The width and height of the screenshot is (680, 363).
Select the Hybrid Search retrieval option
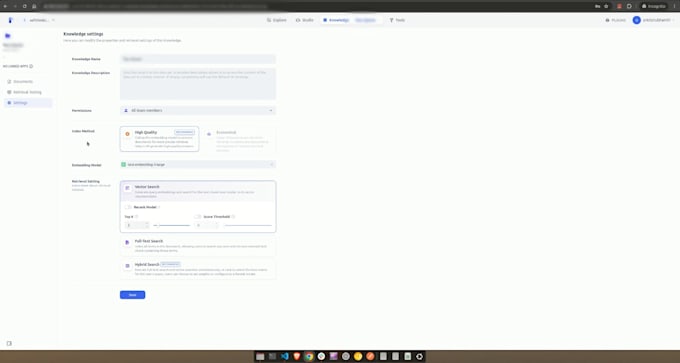(198, 269)
